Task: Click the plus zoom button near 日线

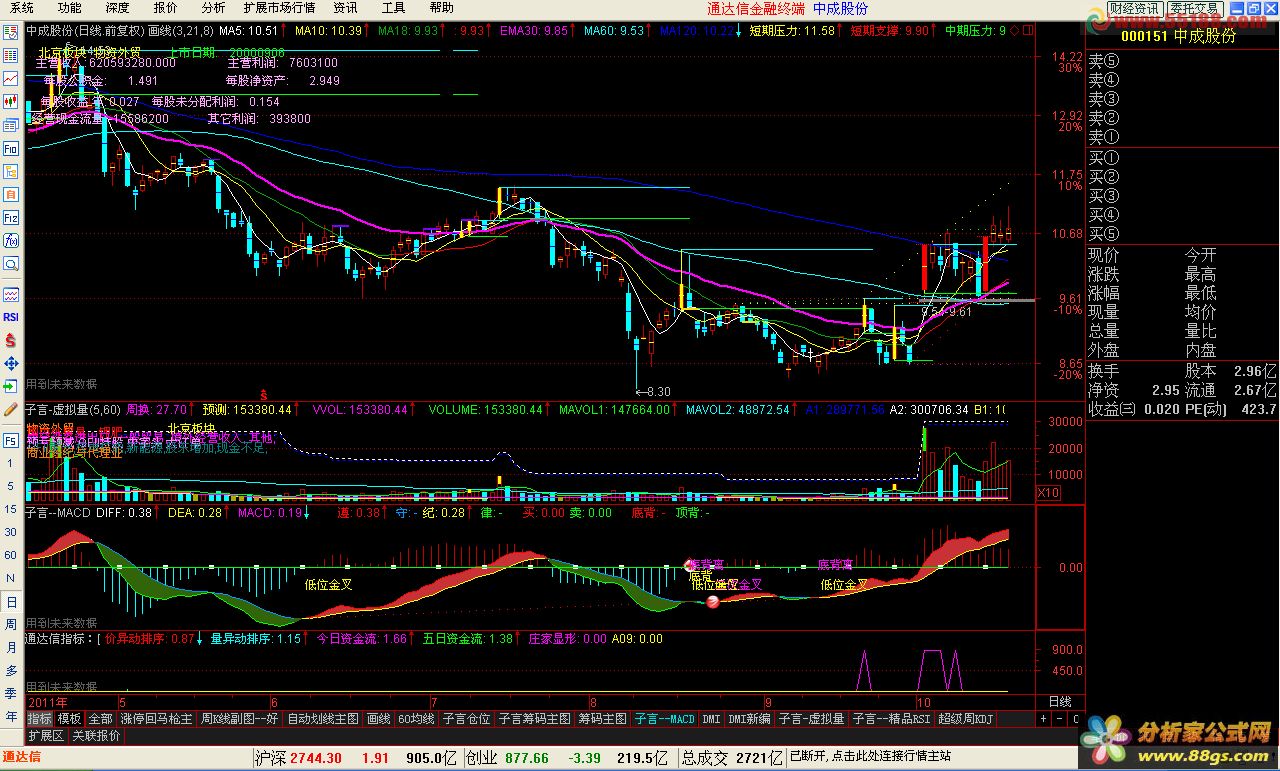Action: click(x=1043, y=719)
